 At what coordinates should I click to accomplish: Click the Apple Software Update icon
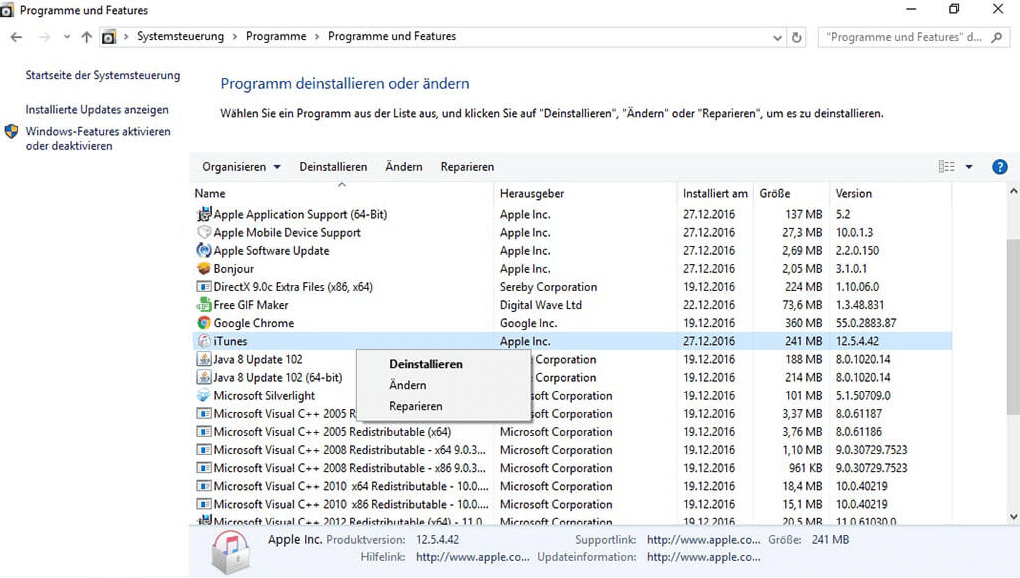pyautogui.click(x=204, y=250)
